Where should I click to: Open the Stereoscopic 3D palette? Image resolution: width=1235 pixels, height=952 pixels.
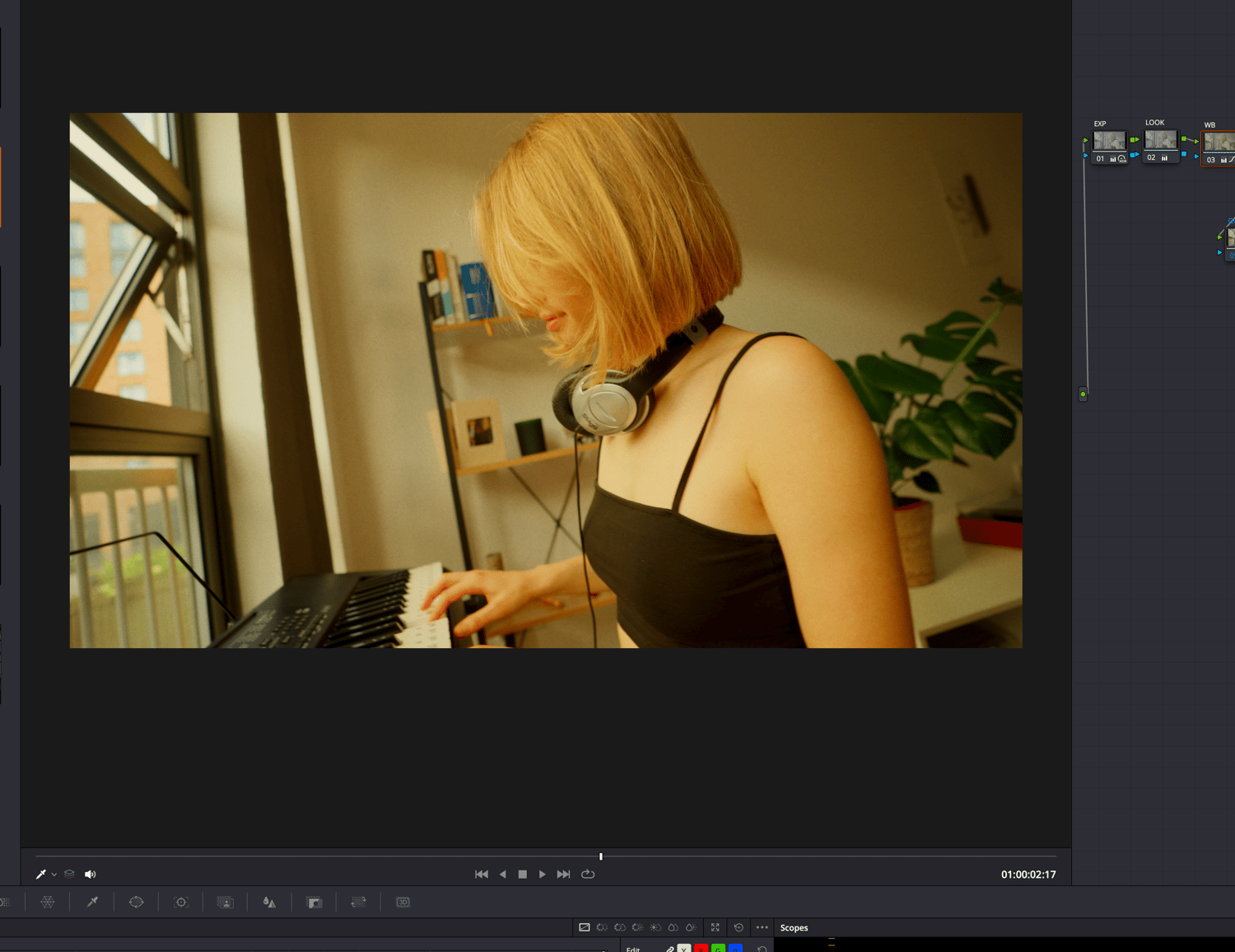coord(403,902)
